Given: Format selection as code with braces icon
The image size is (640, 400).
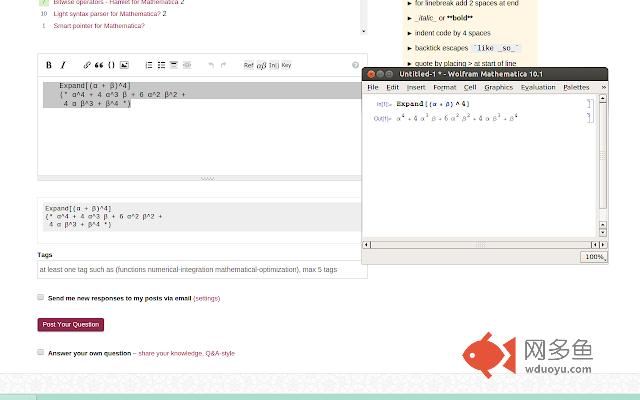Looking at the screenshot, I should point(111,65).
